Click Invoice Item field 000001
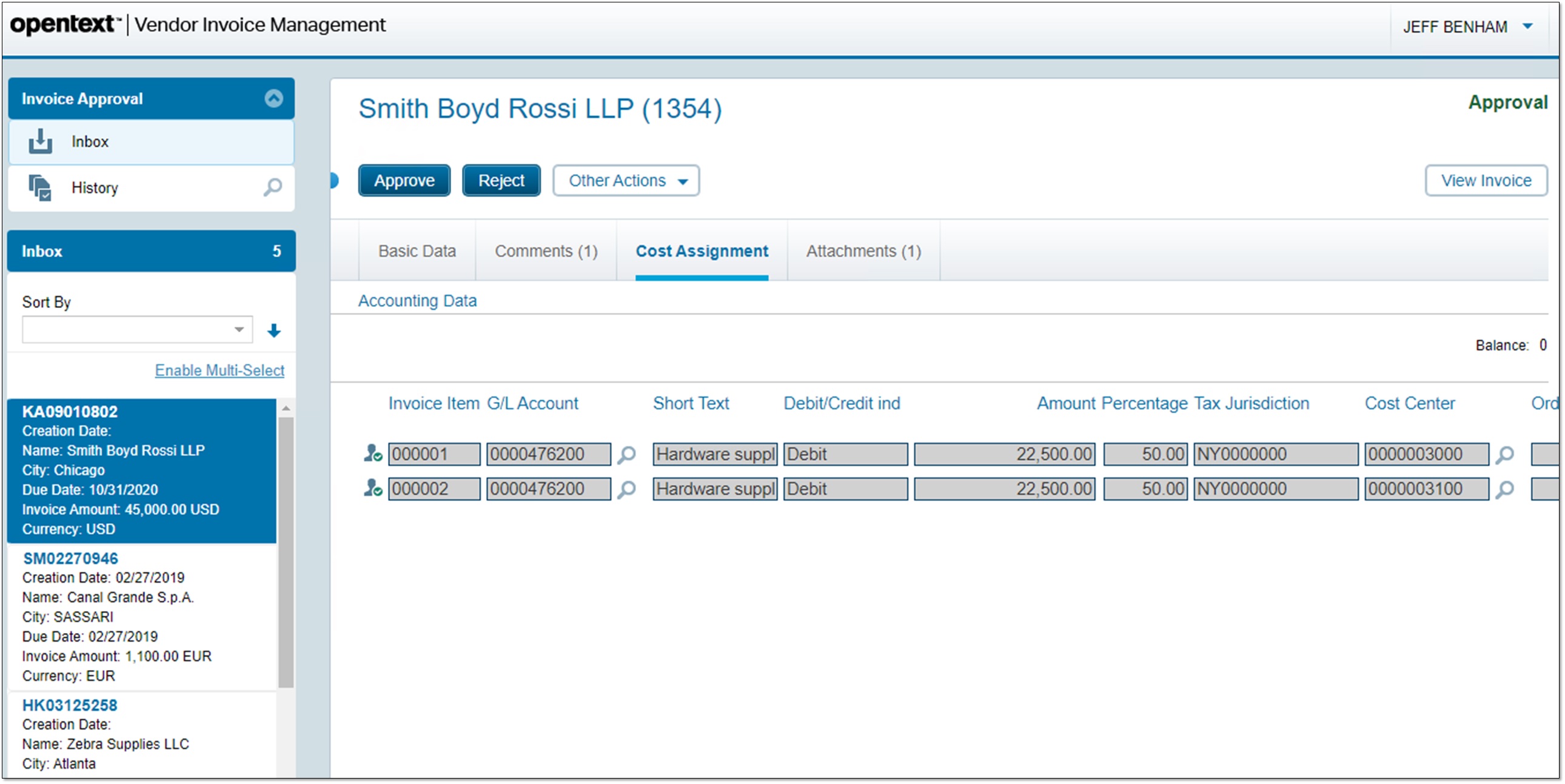This screenshot has height=784, width=1565. coord(434,454)
